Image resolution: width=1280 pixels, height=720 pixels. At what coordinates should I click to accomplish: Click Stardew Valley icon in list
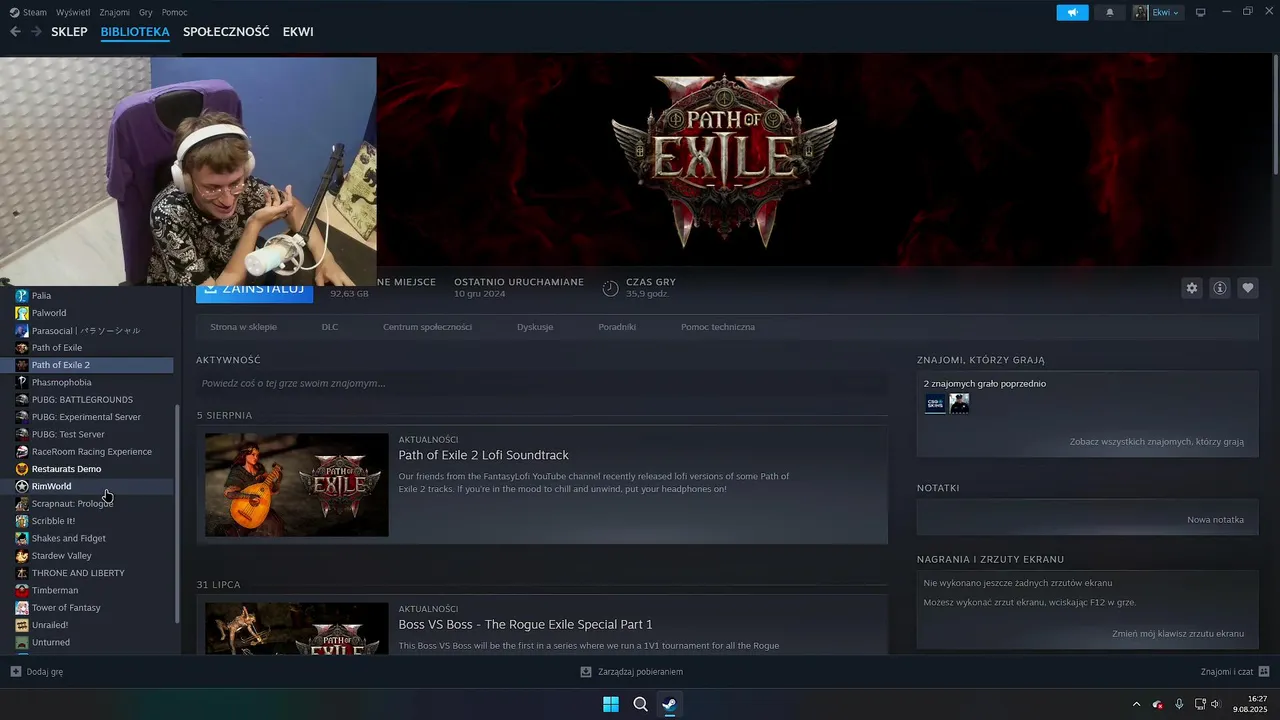pyautogui.click(x=22, y=556)
